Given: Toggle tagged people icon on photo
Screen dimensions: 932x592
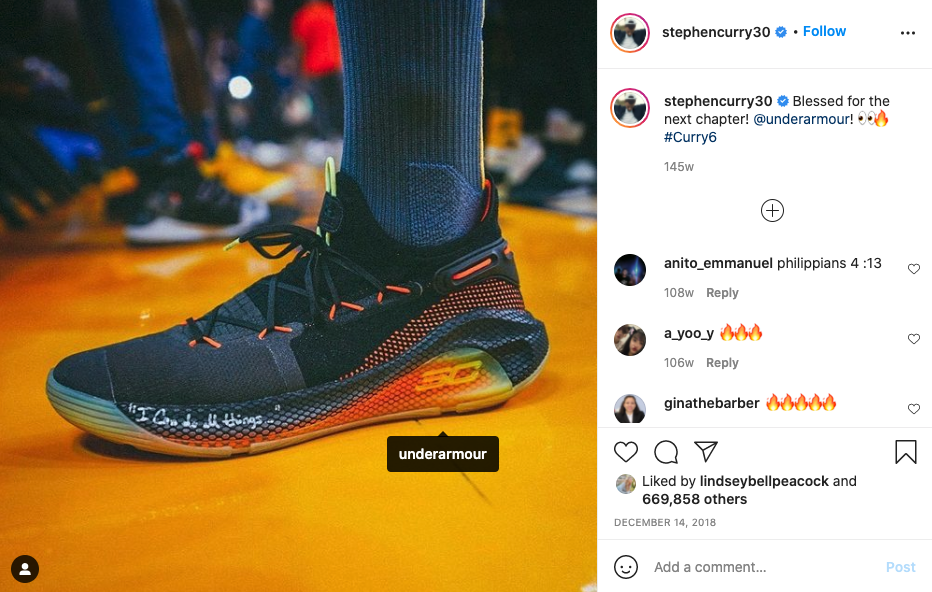Looking at the screenshot, I should click(25, 569).
